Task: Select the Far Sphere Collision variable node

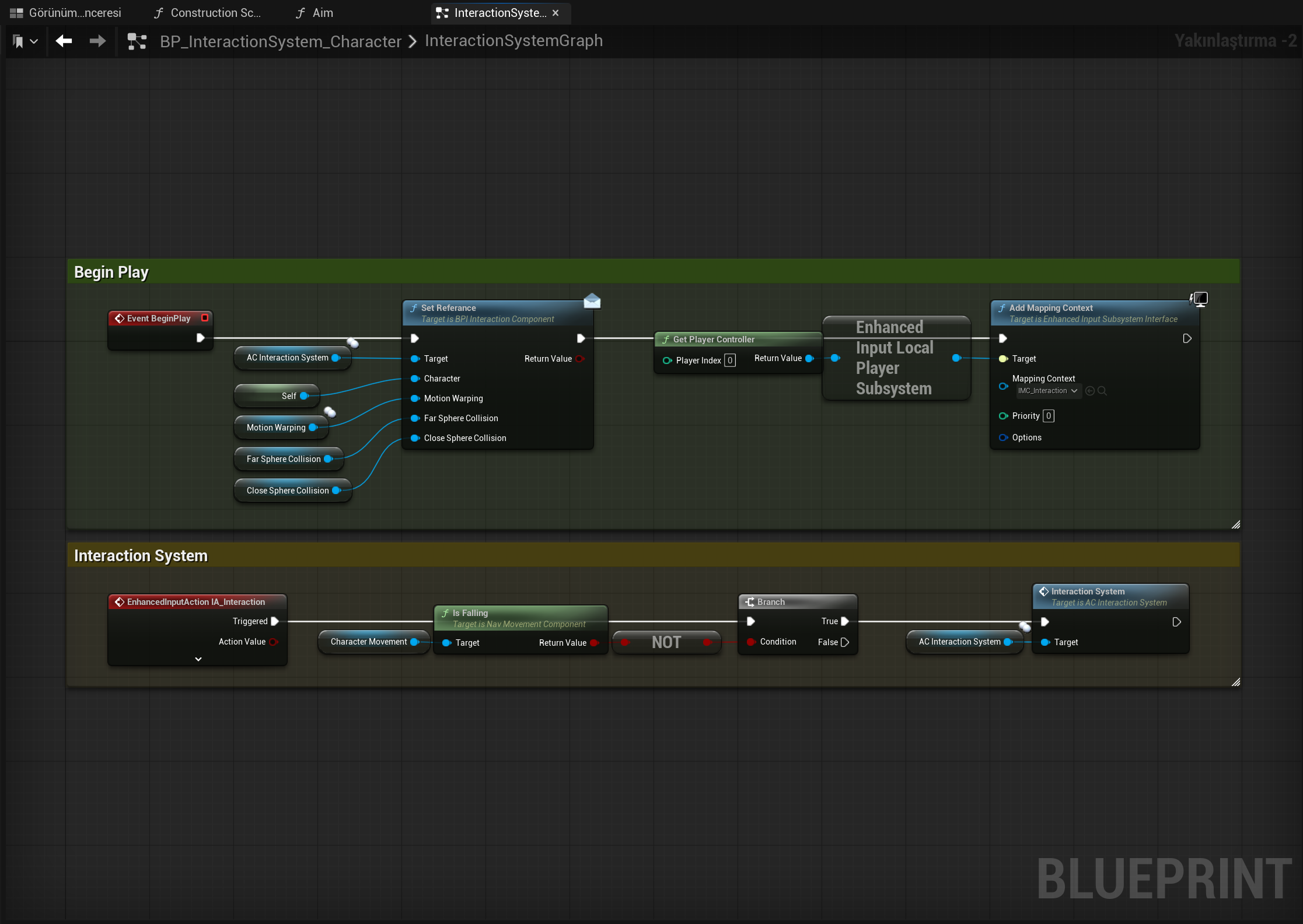Action: [x=289, y=459]
